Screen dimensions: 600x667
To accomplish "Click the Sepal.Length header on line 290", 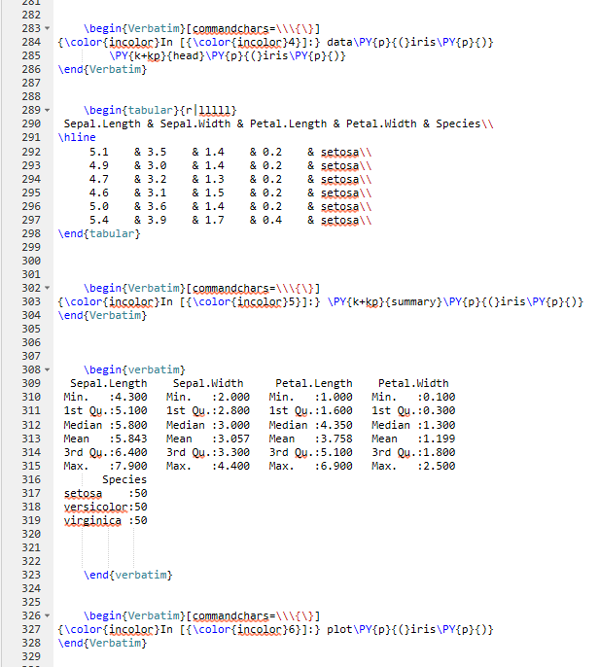I will coord(102,124).
